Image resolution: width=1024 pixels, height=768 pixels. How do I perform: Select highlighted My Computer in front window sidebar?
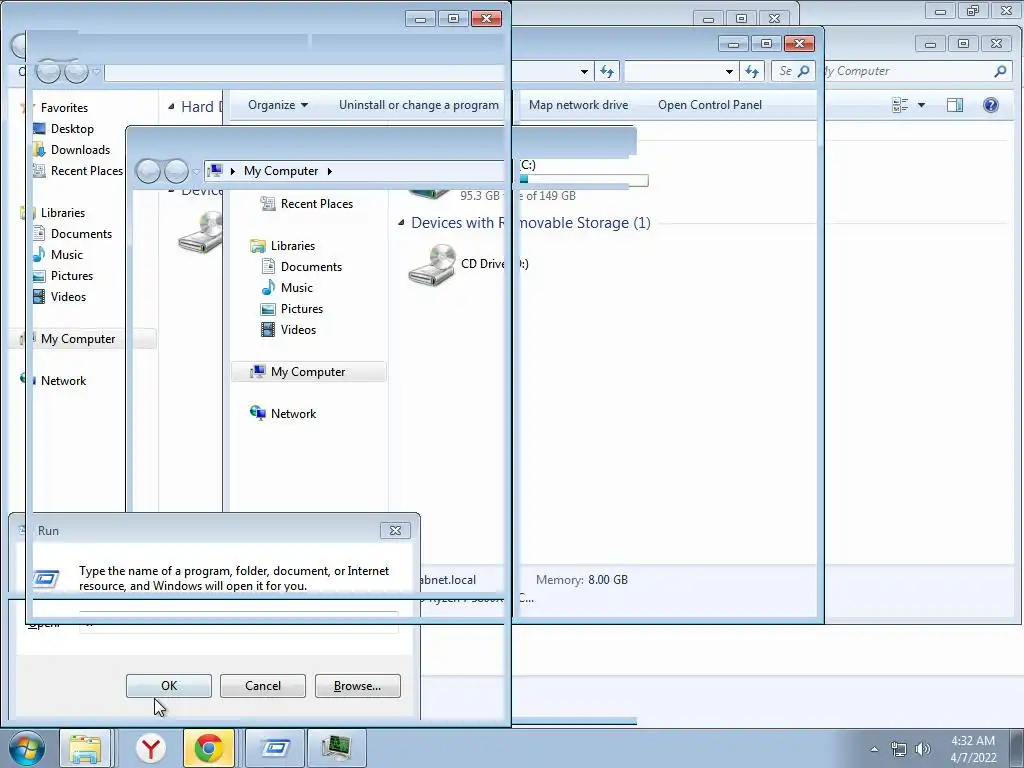tap(308, 372)
